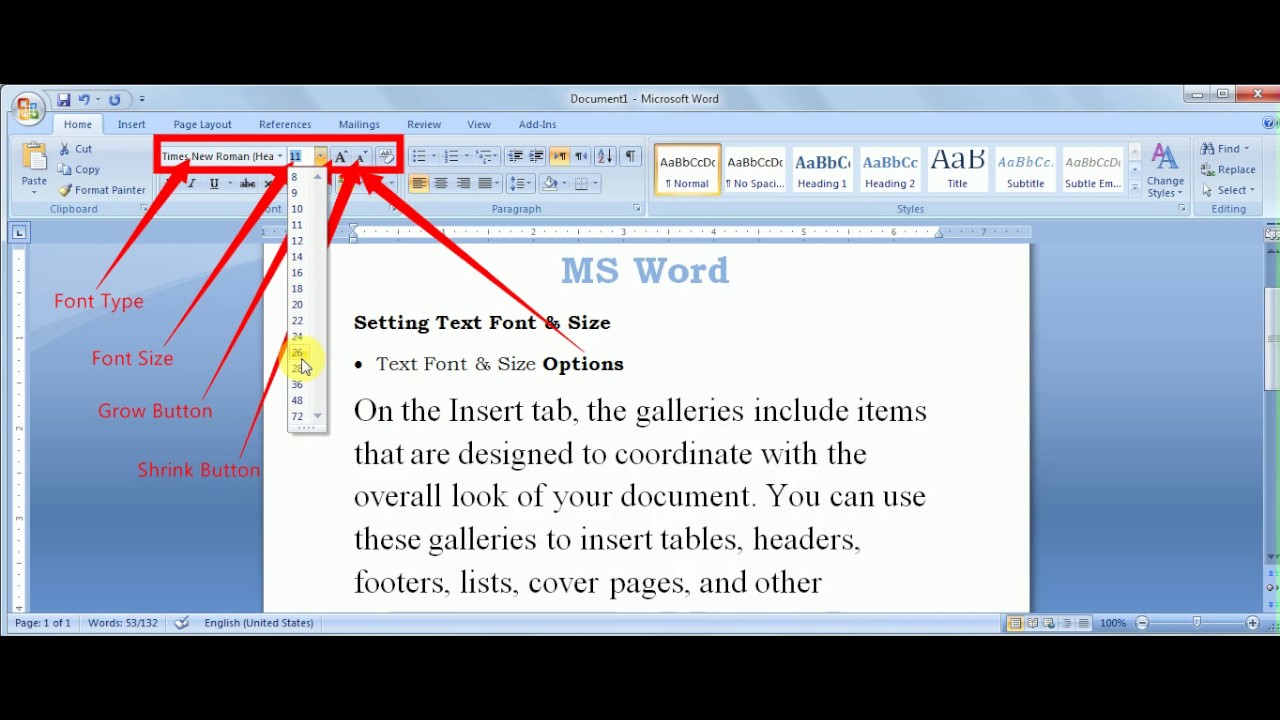Apply the Subtitle style
Screen dimensions: 1280x720
pyautogui.click(x=1025, y=169)
